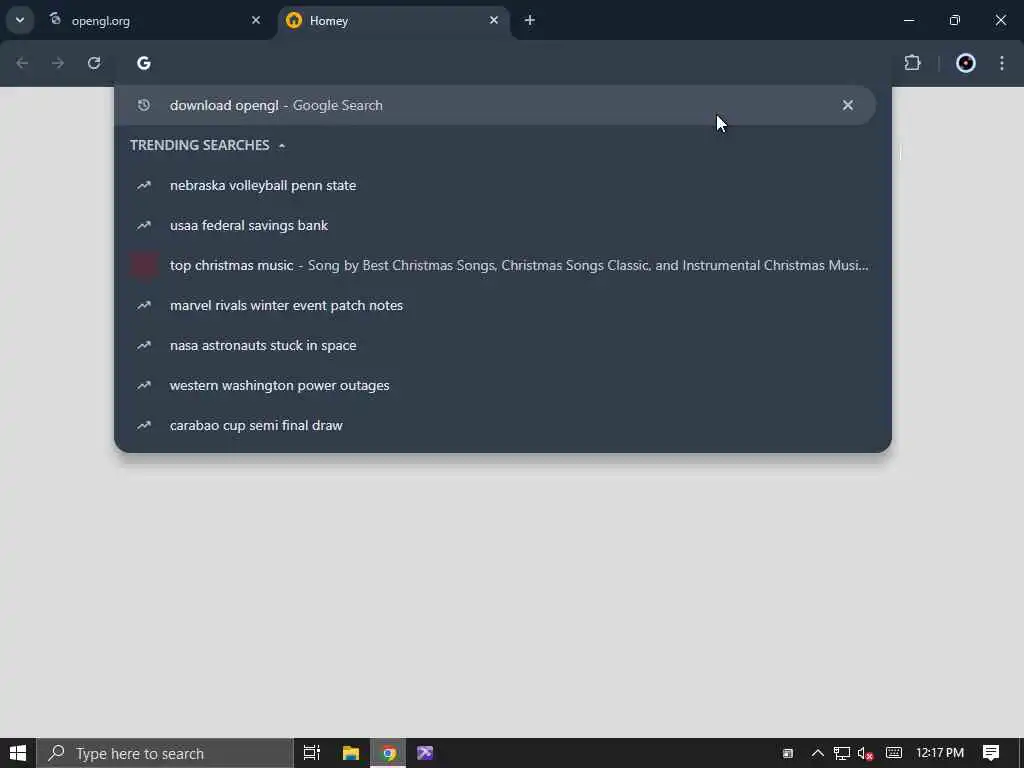This screenshot has height=768, width=1024.
Task: Select 'top christmas music' suggestion
Action: (502, 265)
